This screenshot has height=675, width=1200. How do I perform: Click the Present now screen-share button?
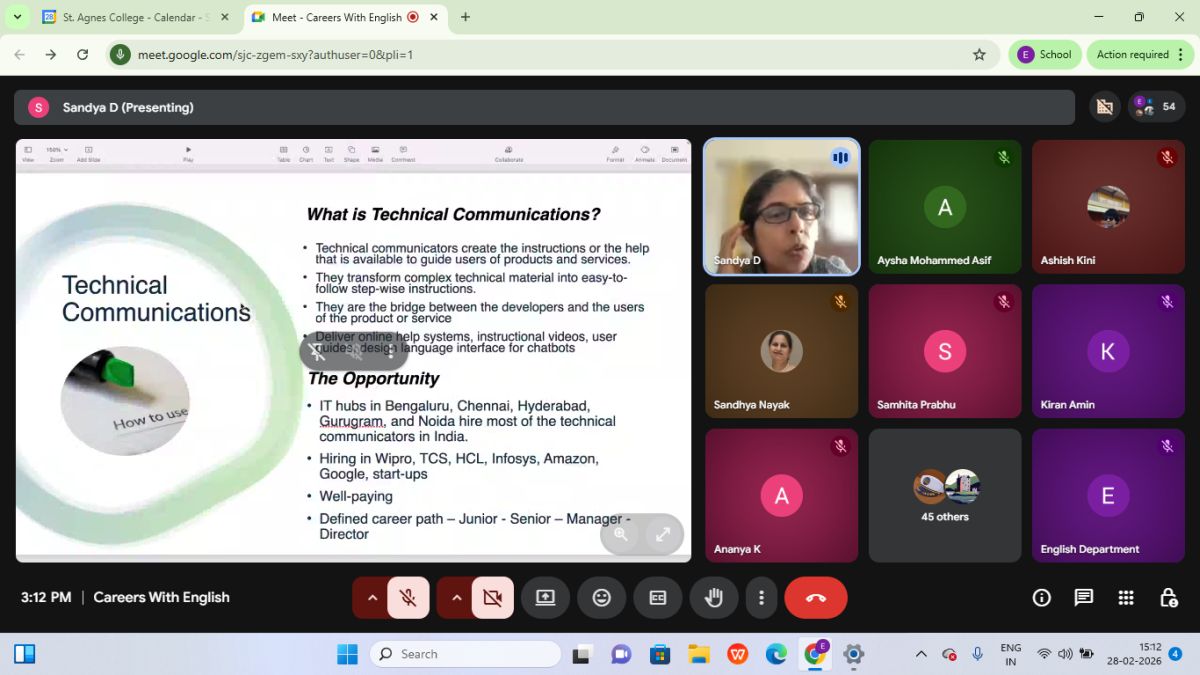[545, 598]
